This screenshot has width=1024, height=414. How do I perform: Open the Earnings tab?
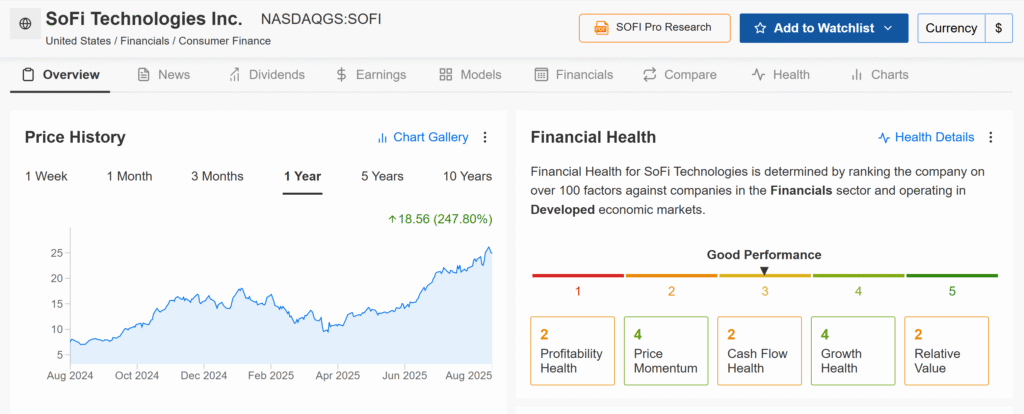pyautogui.click(x=370, y=75)
